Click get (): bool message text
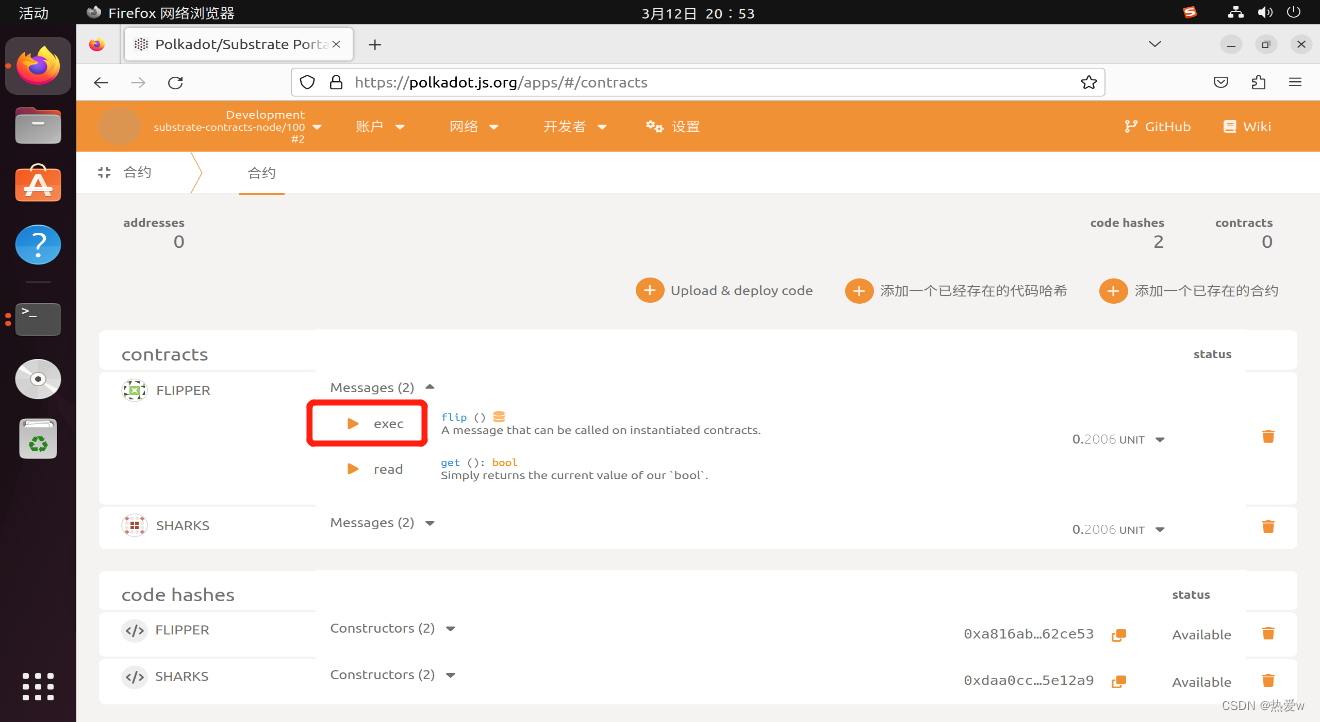Image resolution: width=1320 pixels, height=722 pixels. pyautogui.click(x=479, y=463)
